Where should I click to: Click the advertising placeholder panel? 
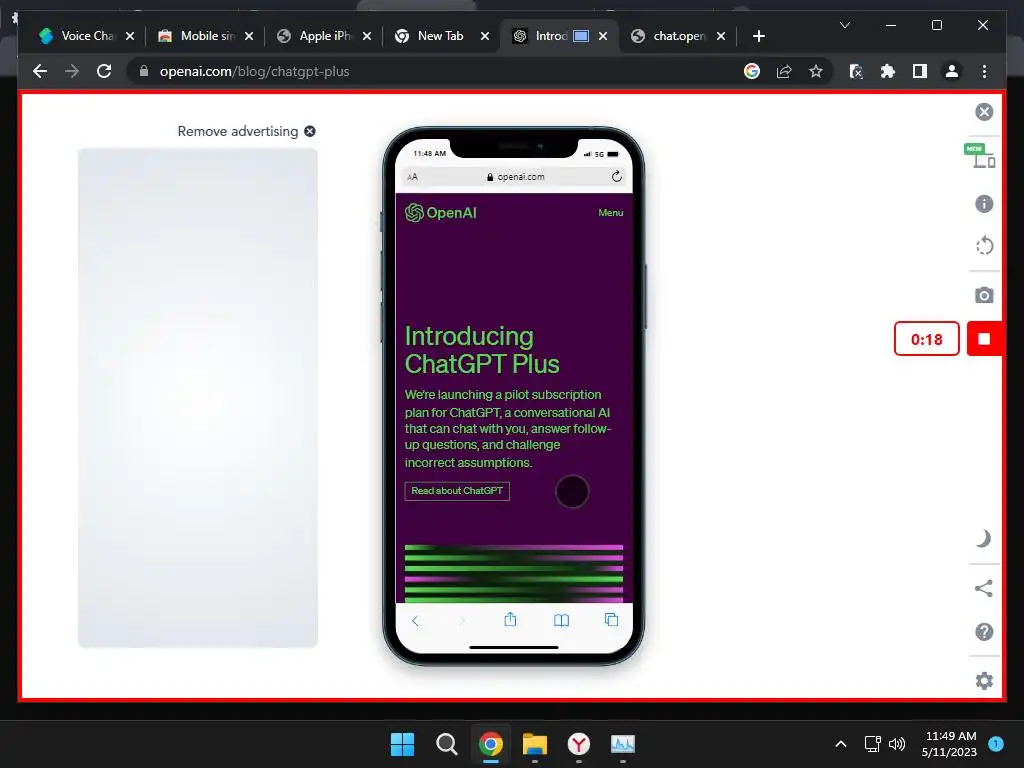click(x=198, y=398)
